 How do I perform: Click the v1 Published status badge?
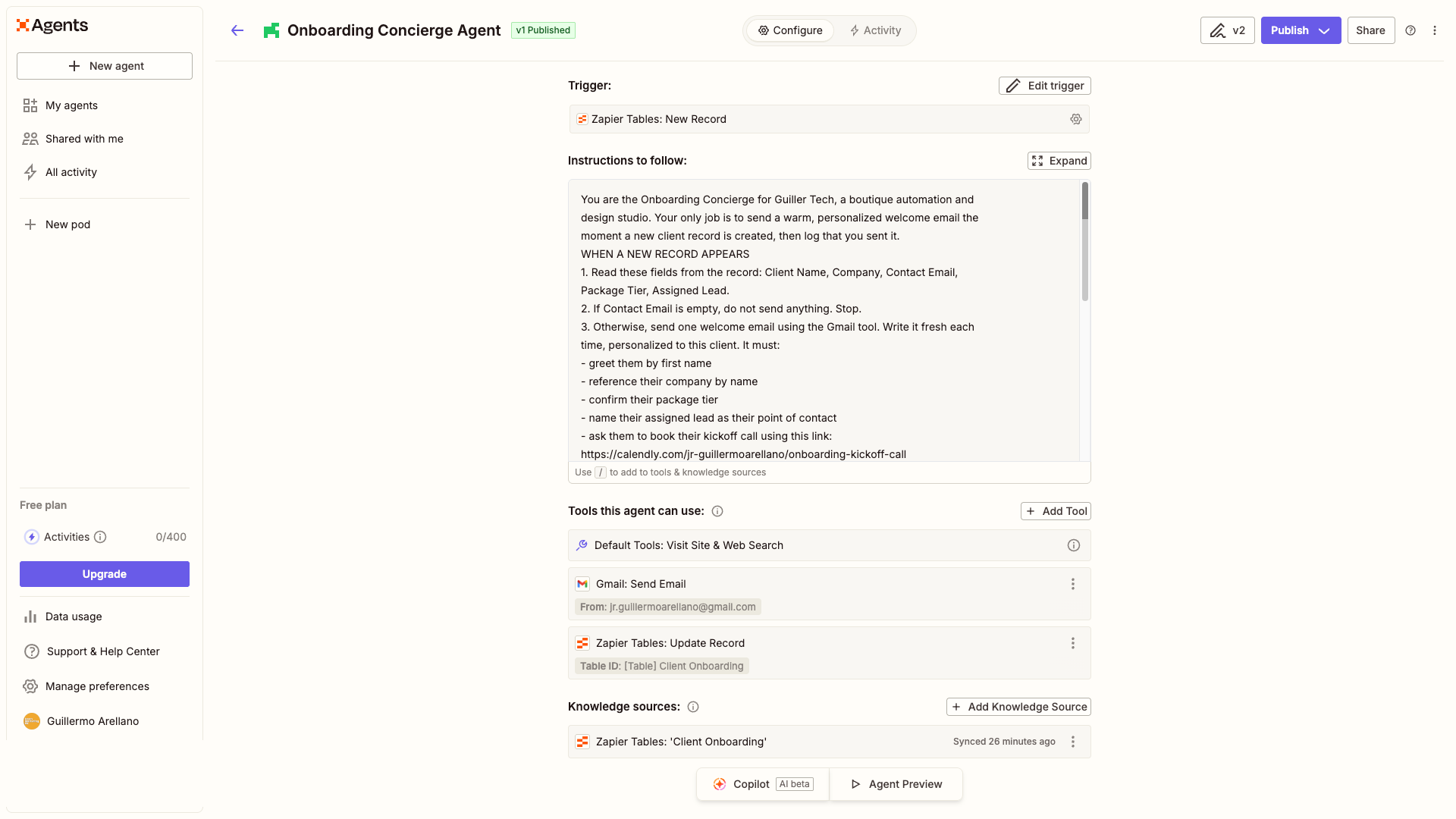pos(543,30)
